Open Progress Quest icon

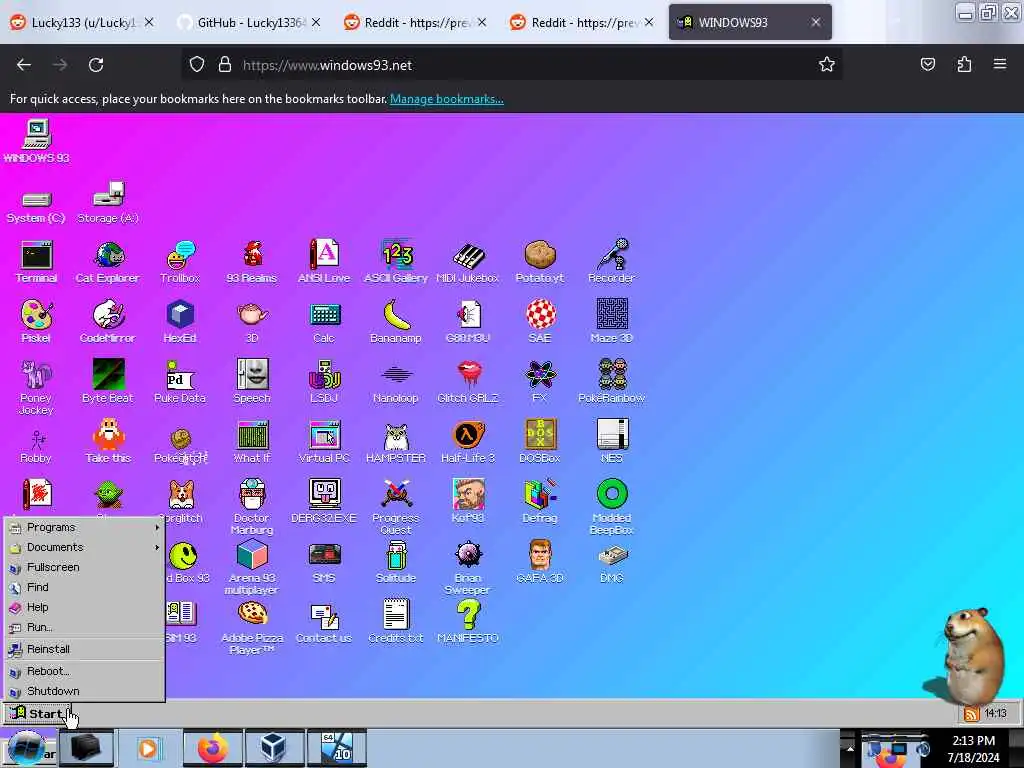tap(396, 507)
